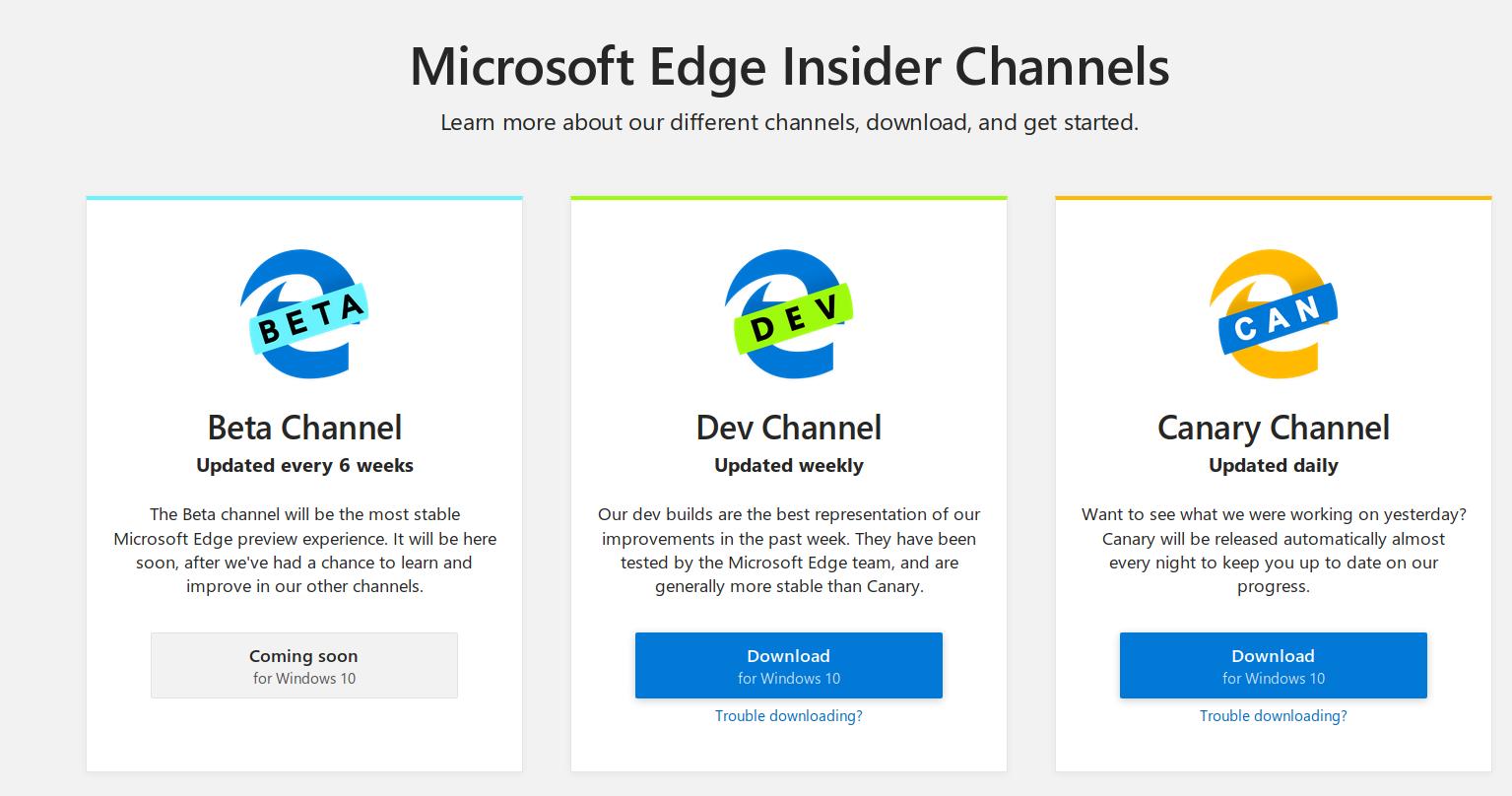Screen dimensions: 1512x796
Task: Select the Beta Channel heading
Action: click(x=304, y=428)
